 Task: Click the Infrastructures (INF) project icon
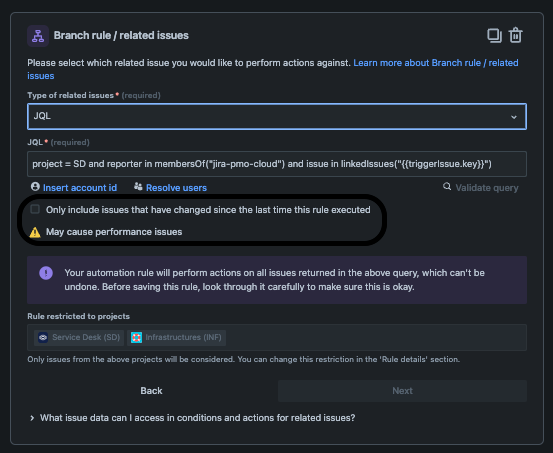point(136,338)
